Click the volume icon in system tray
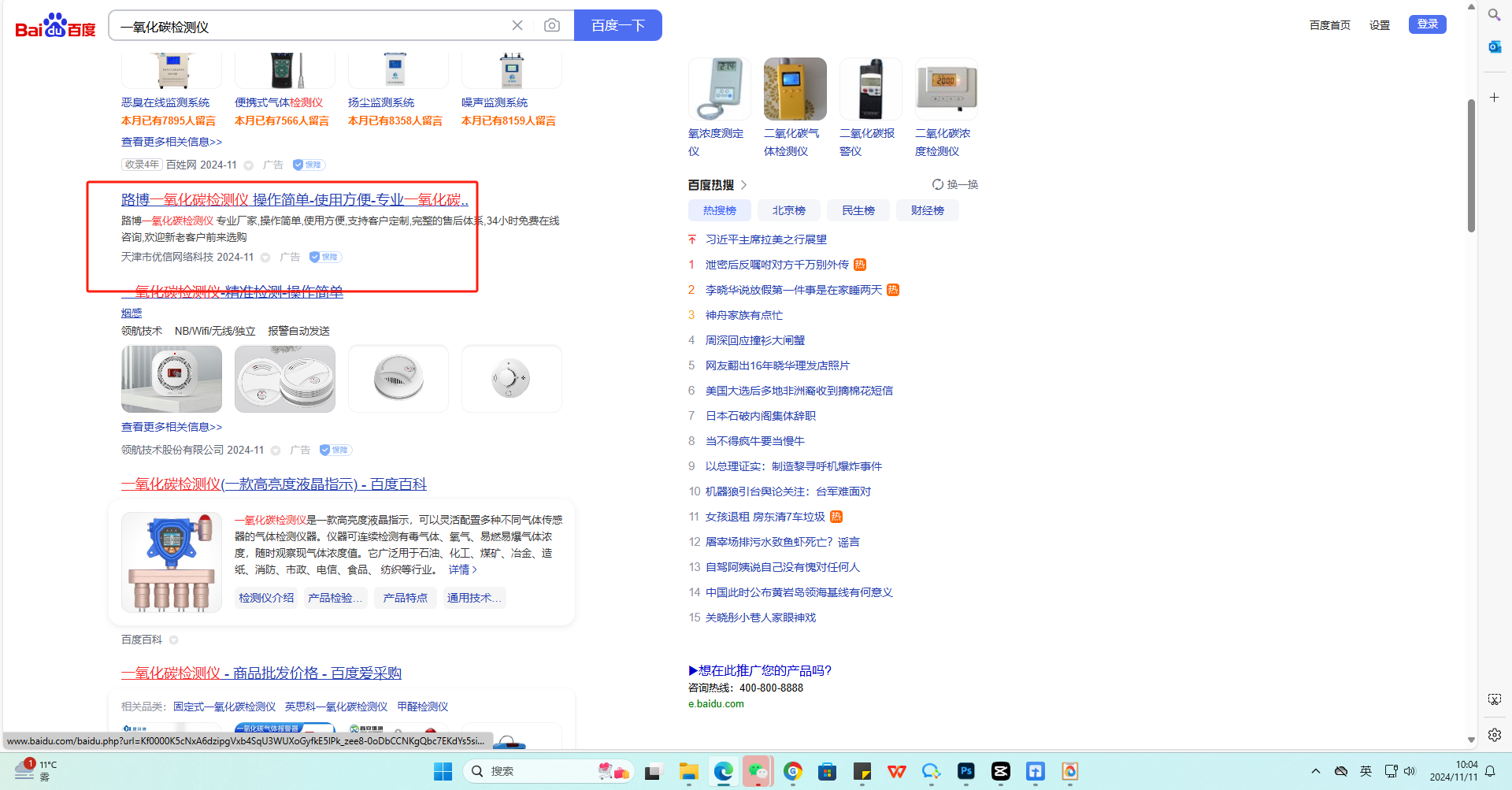 1410,771
